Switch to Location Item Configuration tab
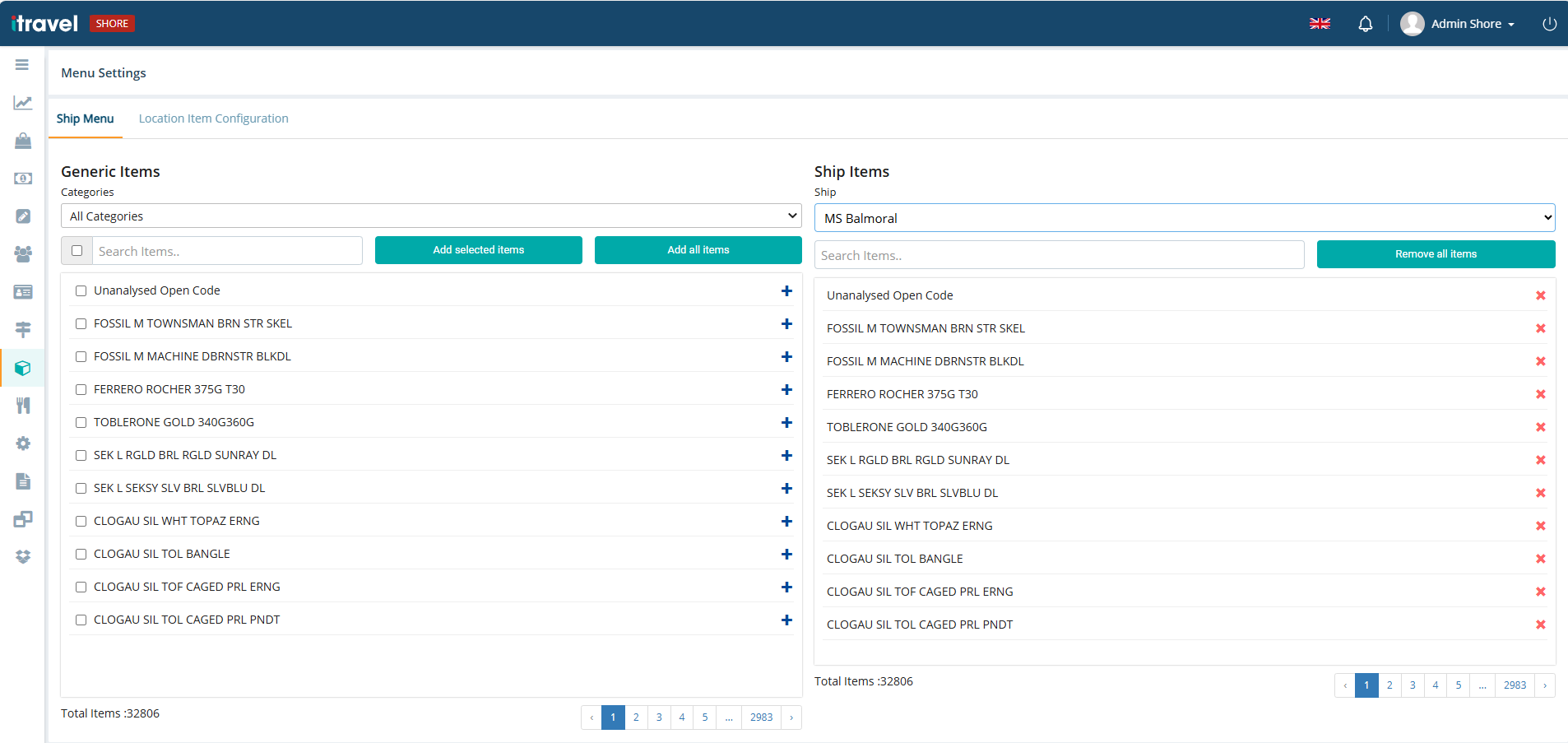 pos(213,118)
